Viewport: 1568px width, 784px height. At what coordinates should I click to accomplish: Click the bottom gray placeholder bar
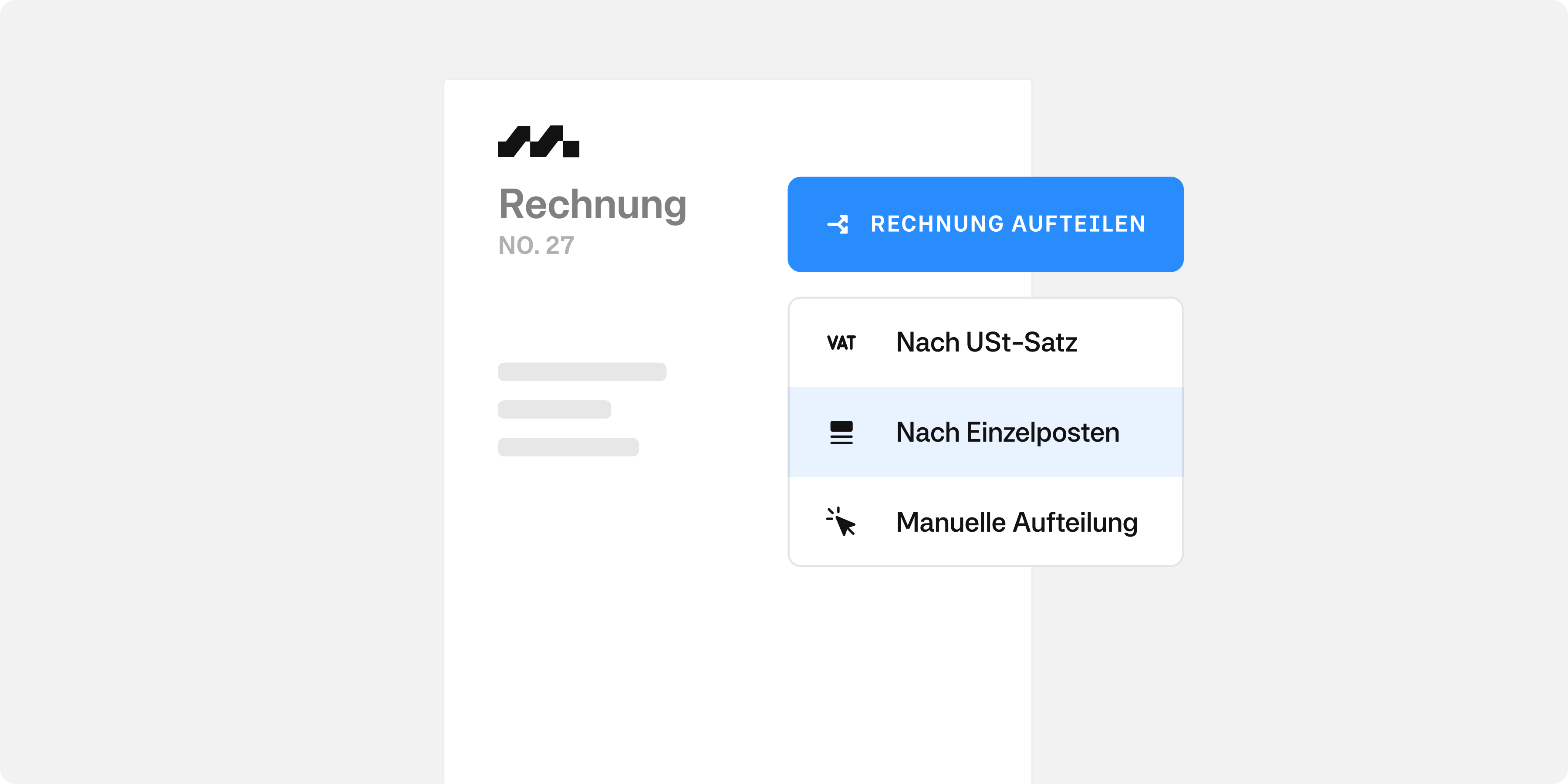(568, 447)
